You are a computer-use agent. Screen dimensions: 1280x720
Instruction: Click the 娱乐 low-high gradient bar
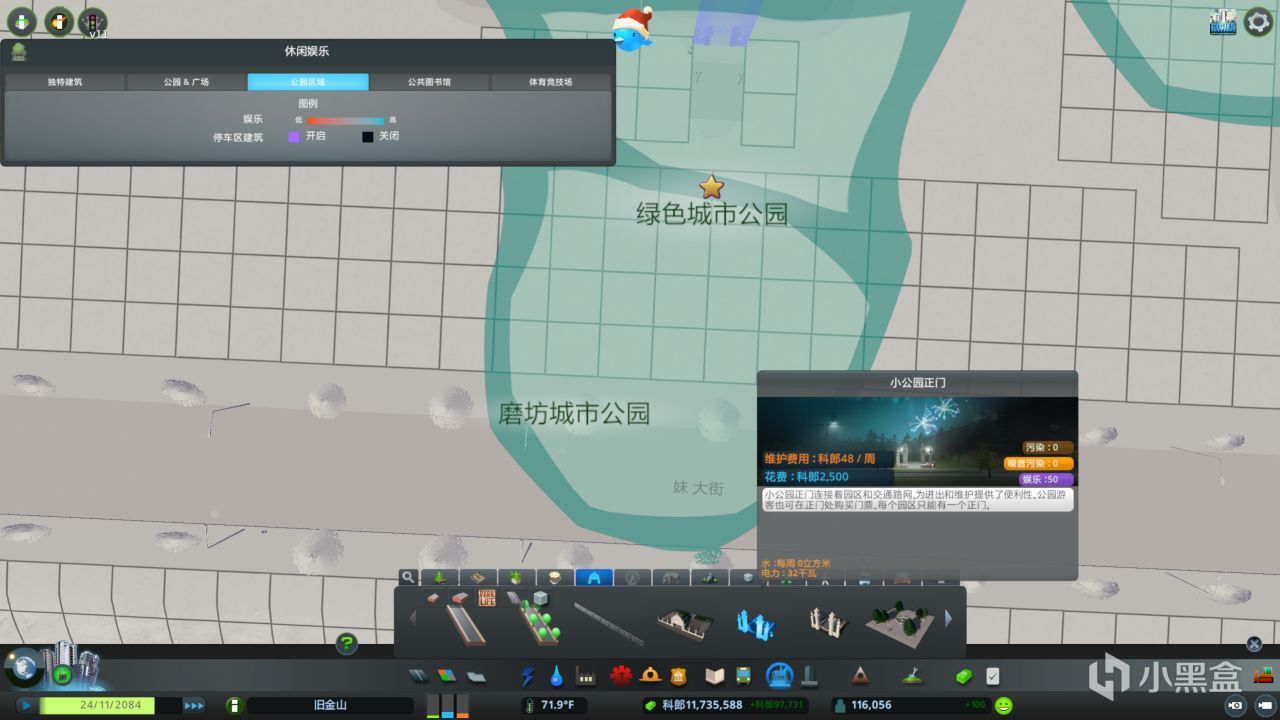[x=345, y=120]
